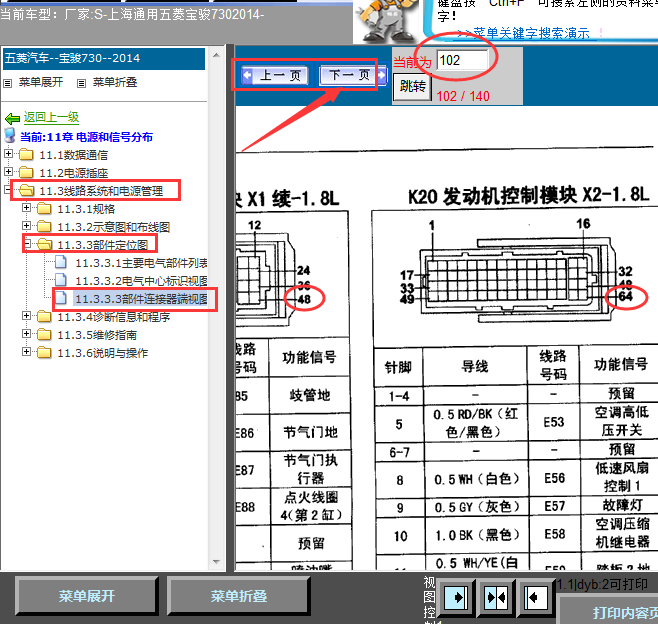Click table cell 故障灯
Image resolution: width=658 pixels, height=626 pixels.
point(622,505)
